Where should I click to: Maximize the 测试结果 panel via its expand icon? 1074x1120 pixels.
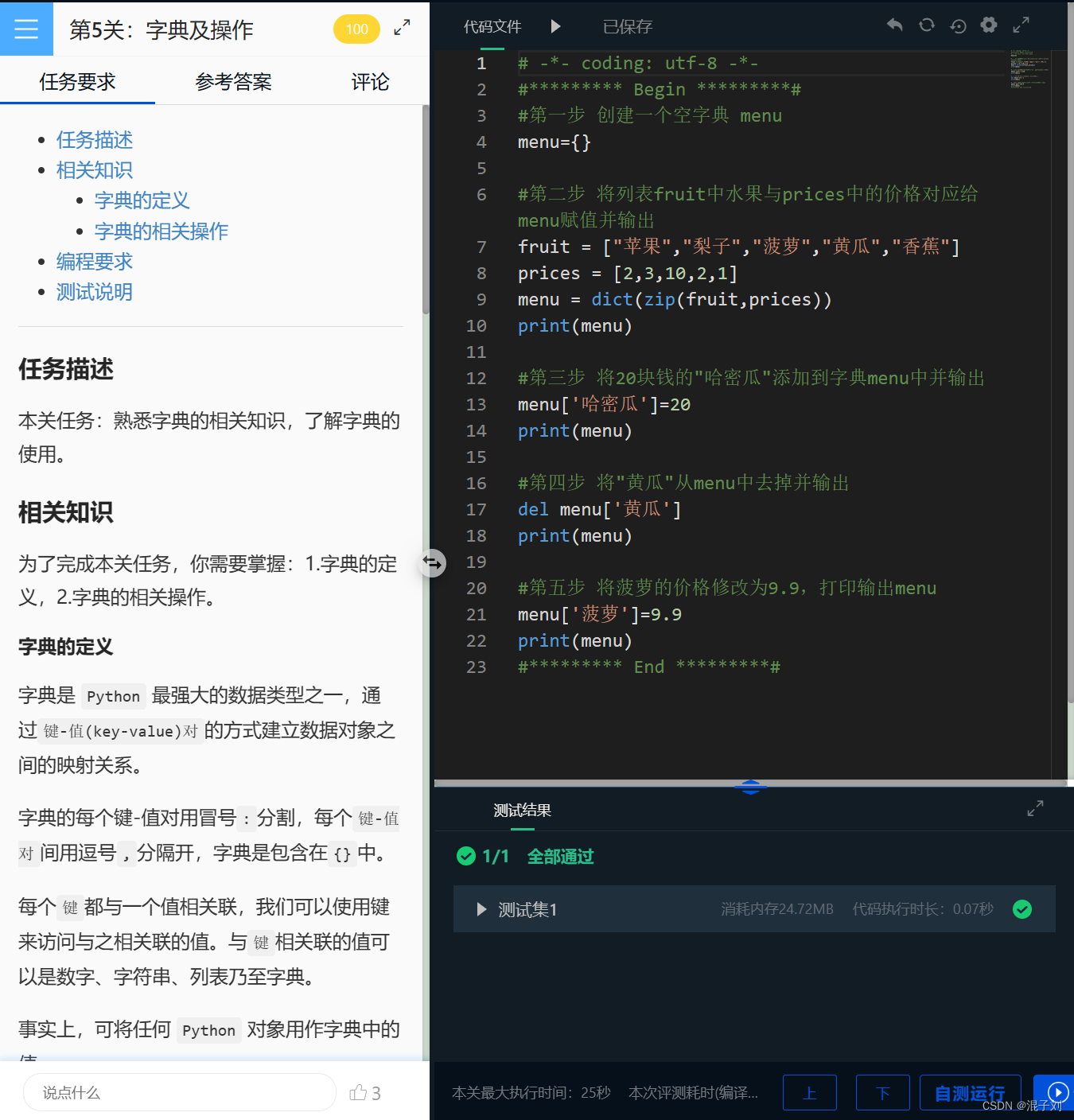coord(1035,808)
